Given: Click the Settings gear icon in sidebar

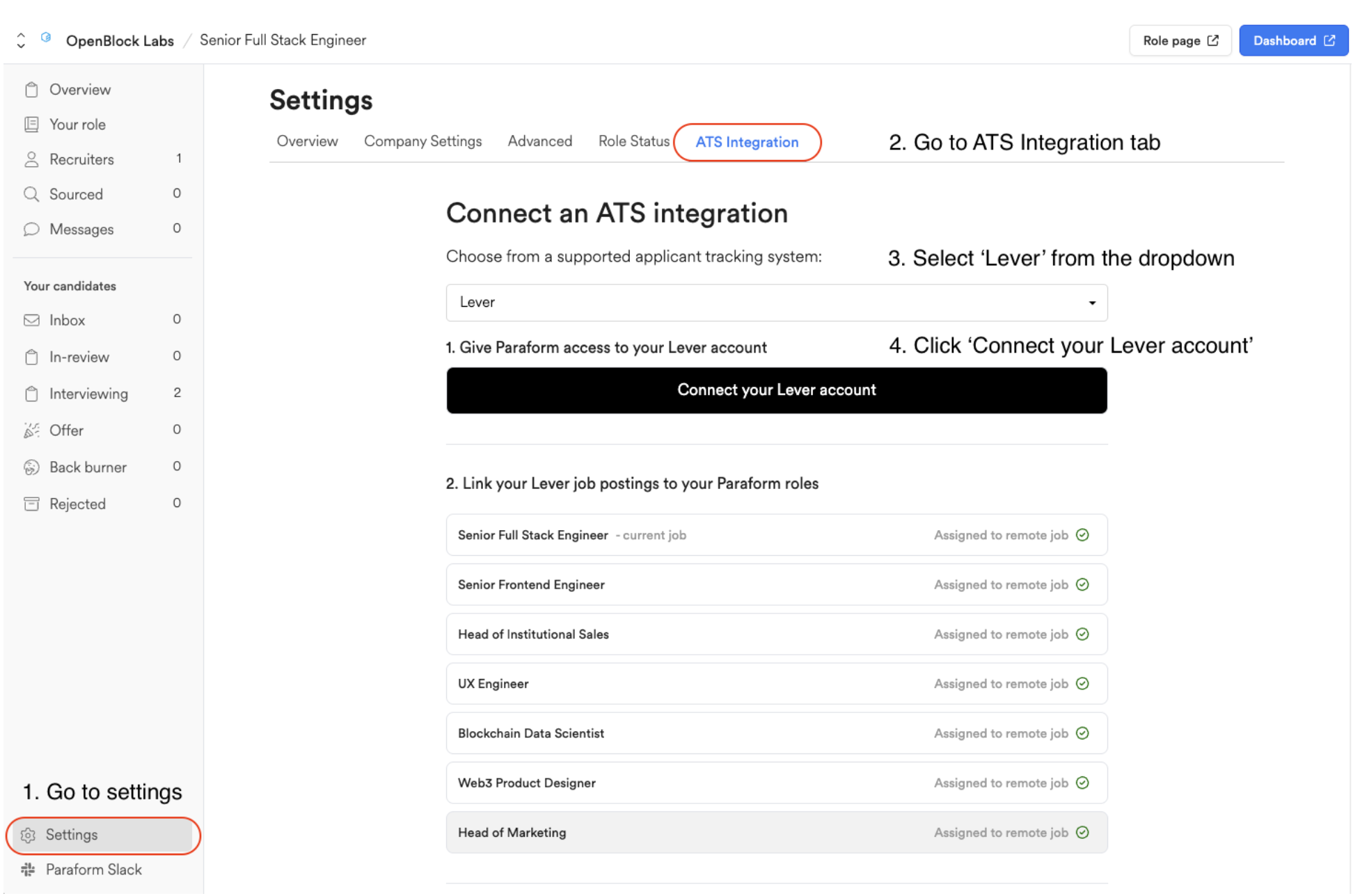Looking at the screenshot, I should pos(29,835).
